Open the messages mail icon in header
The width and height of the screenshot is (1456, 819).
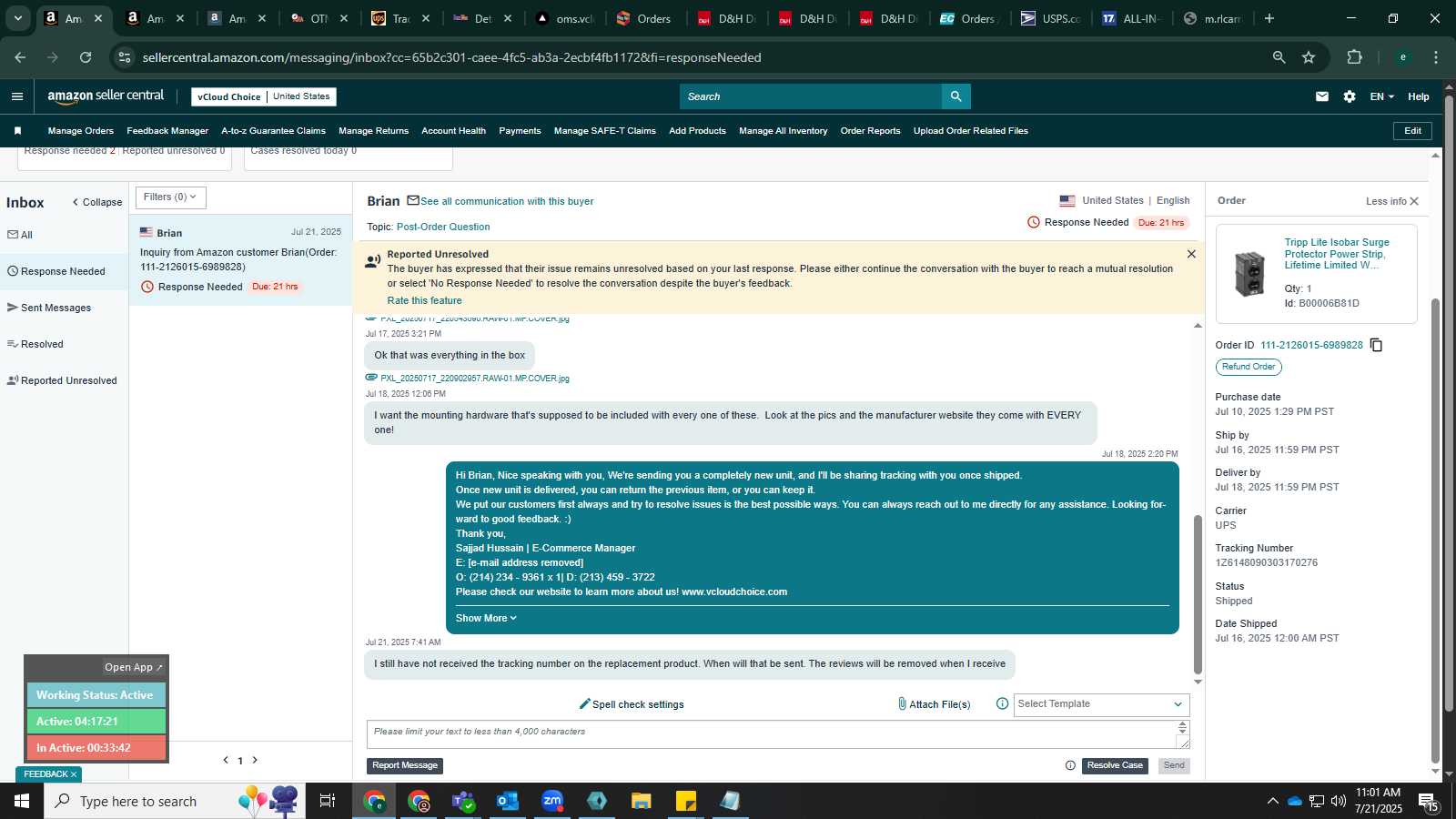[1322, 96]
